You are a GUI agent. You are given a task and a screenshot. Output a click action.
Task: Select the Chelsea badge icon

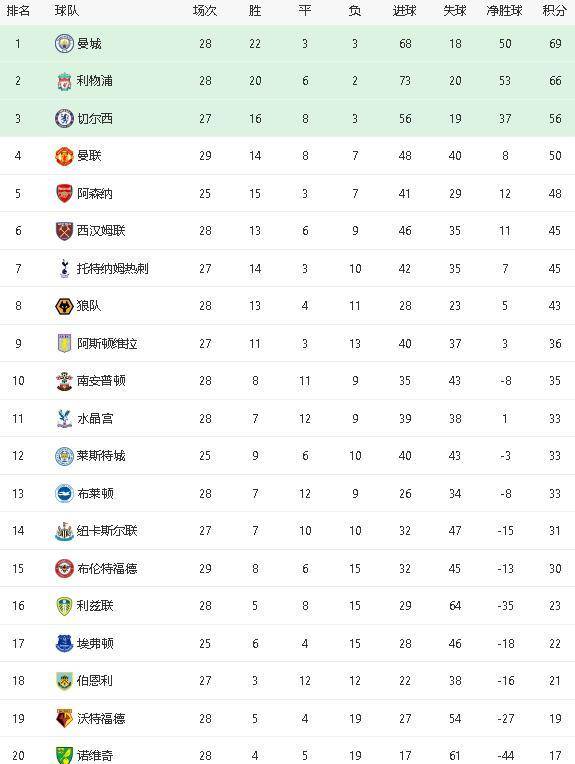[x=64, y=118]
